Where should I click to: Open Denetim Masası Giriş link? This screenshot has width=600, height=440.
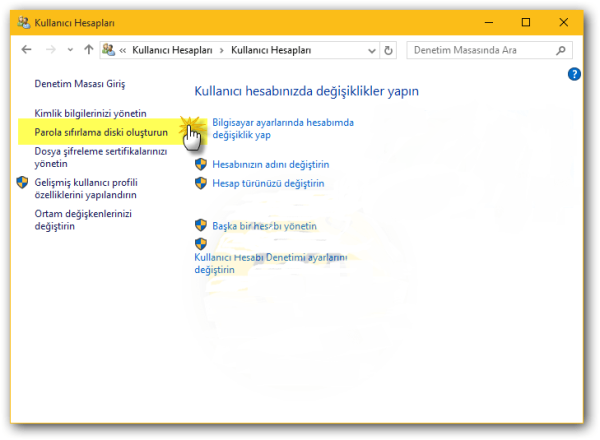click(x=80, y=84)
